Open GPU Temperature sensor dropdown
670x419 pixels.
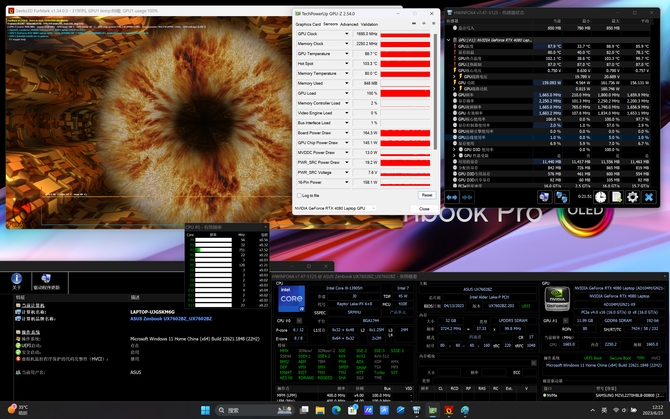point(347,54)
